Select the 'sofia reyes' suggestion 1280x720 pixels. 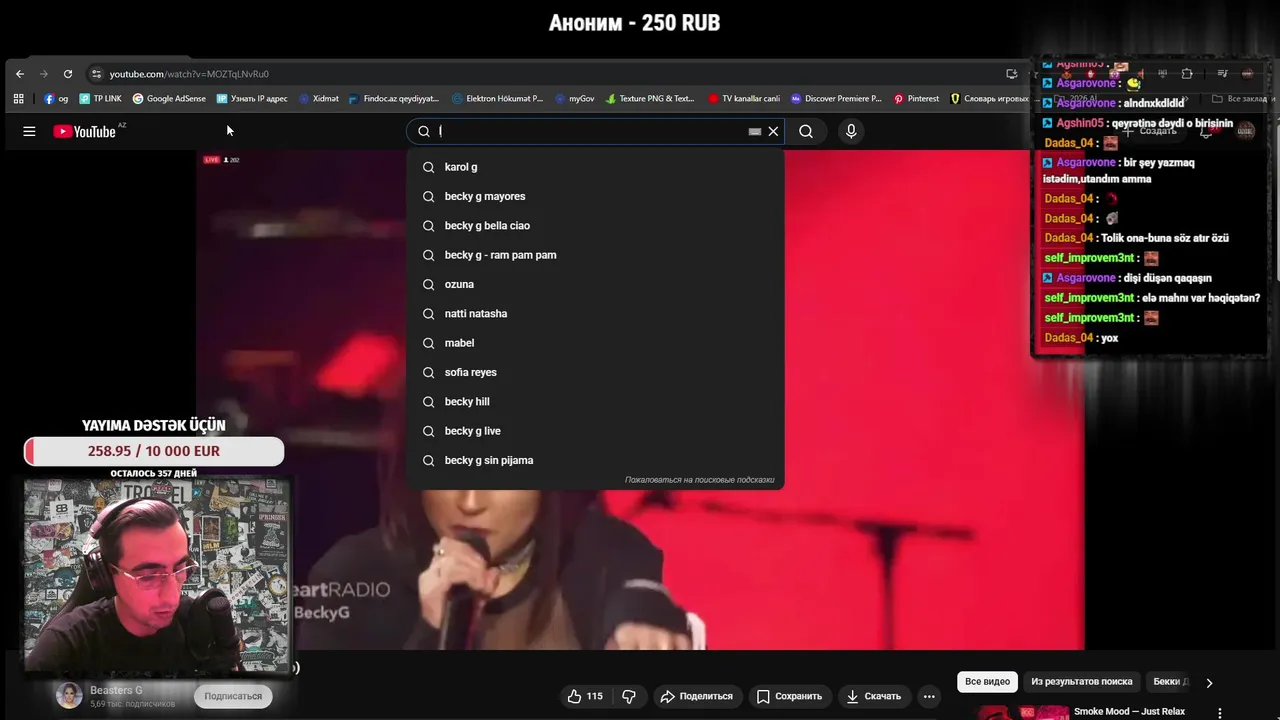point(596,372)
